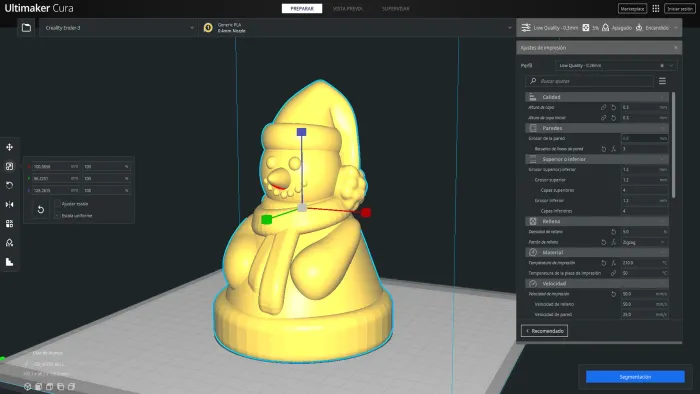Screen dimensions: 700x394
Task: Open file with folder icon
Action: coord(26,28)
